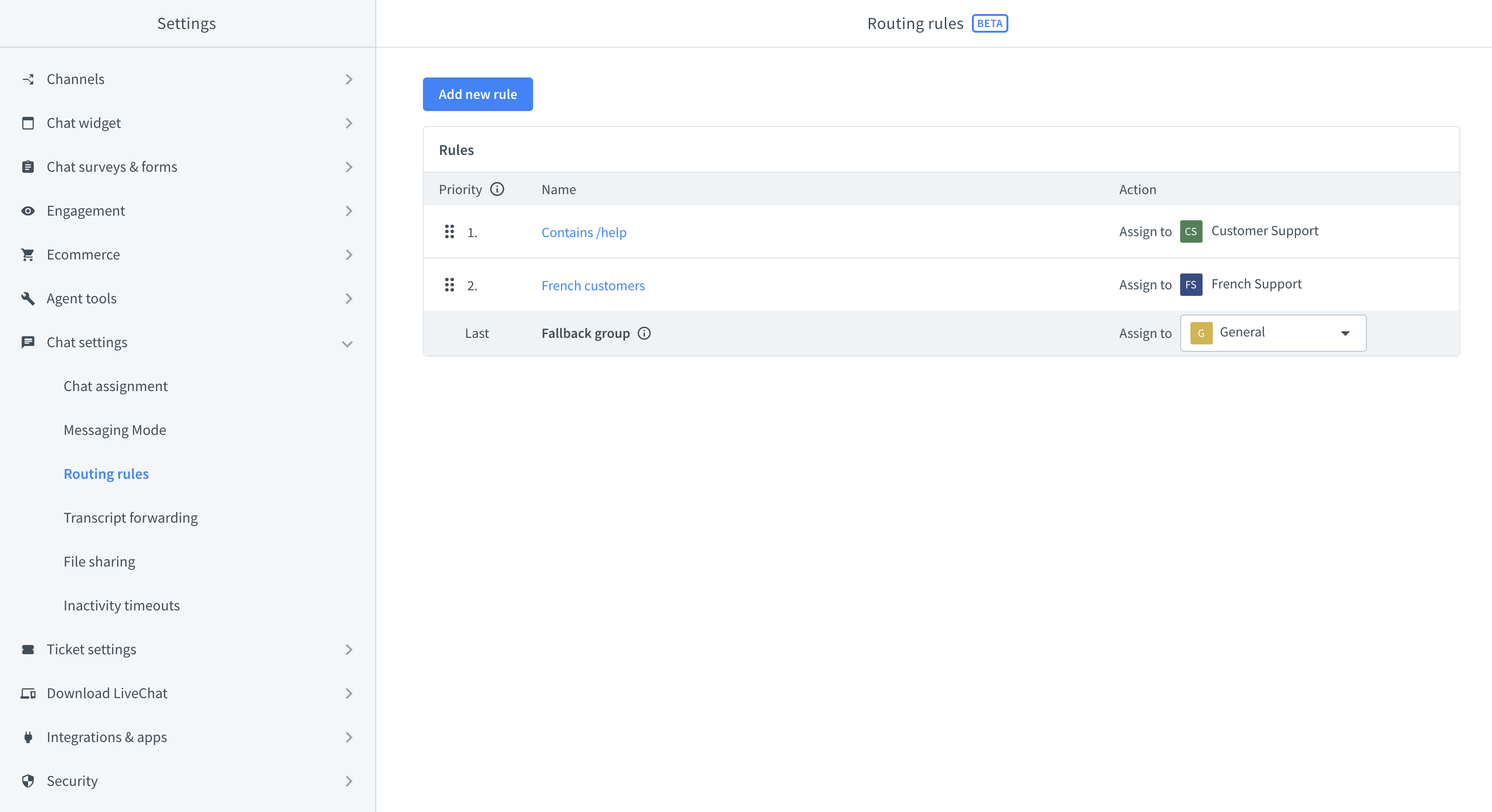
Task: Click the Name column header
Action: (x=558, y=189)
